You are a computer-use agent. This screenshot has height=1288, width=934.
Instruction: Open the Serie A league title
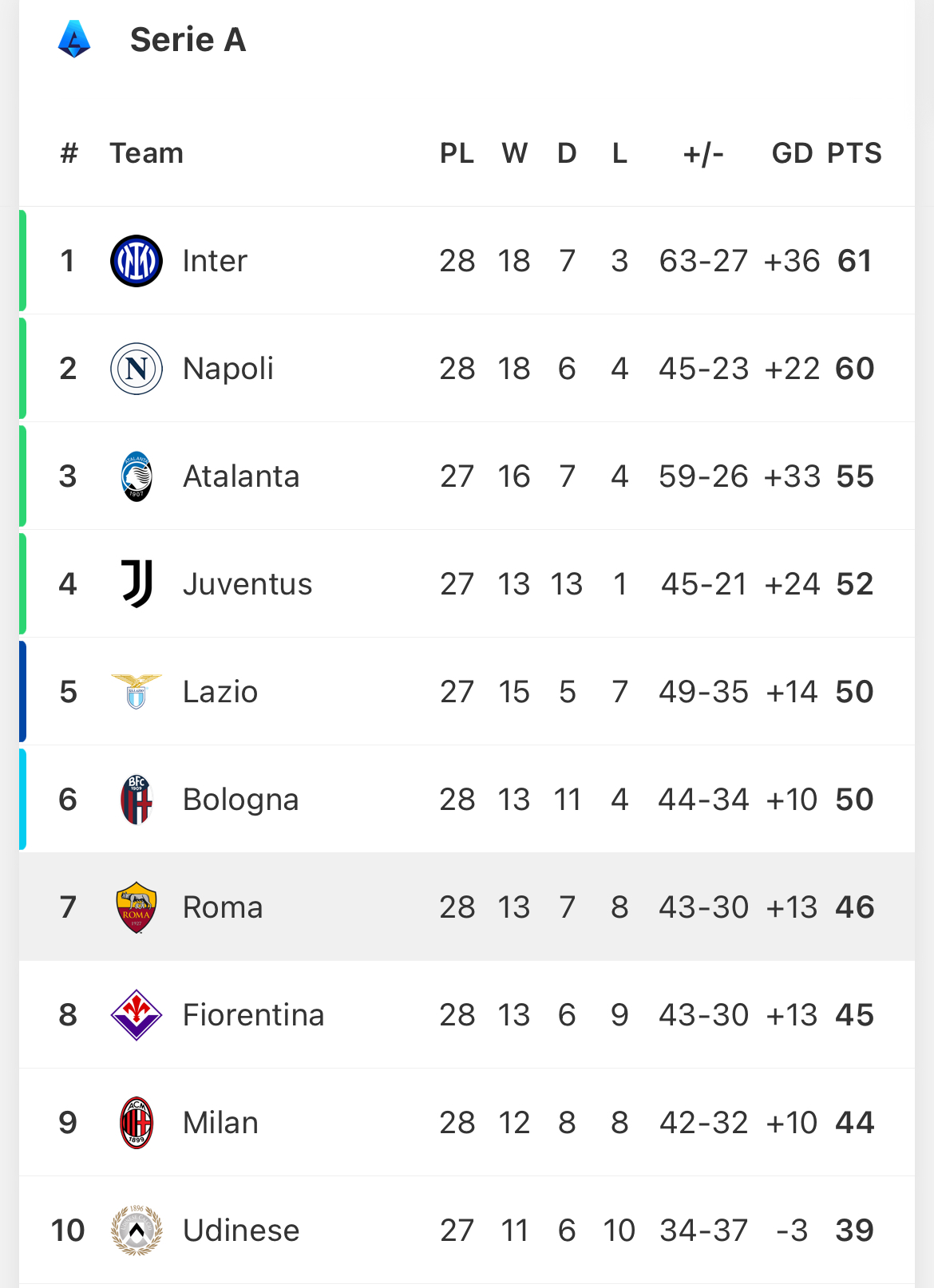188,39
